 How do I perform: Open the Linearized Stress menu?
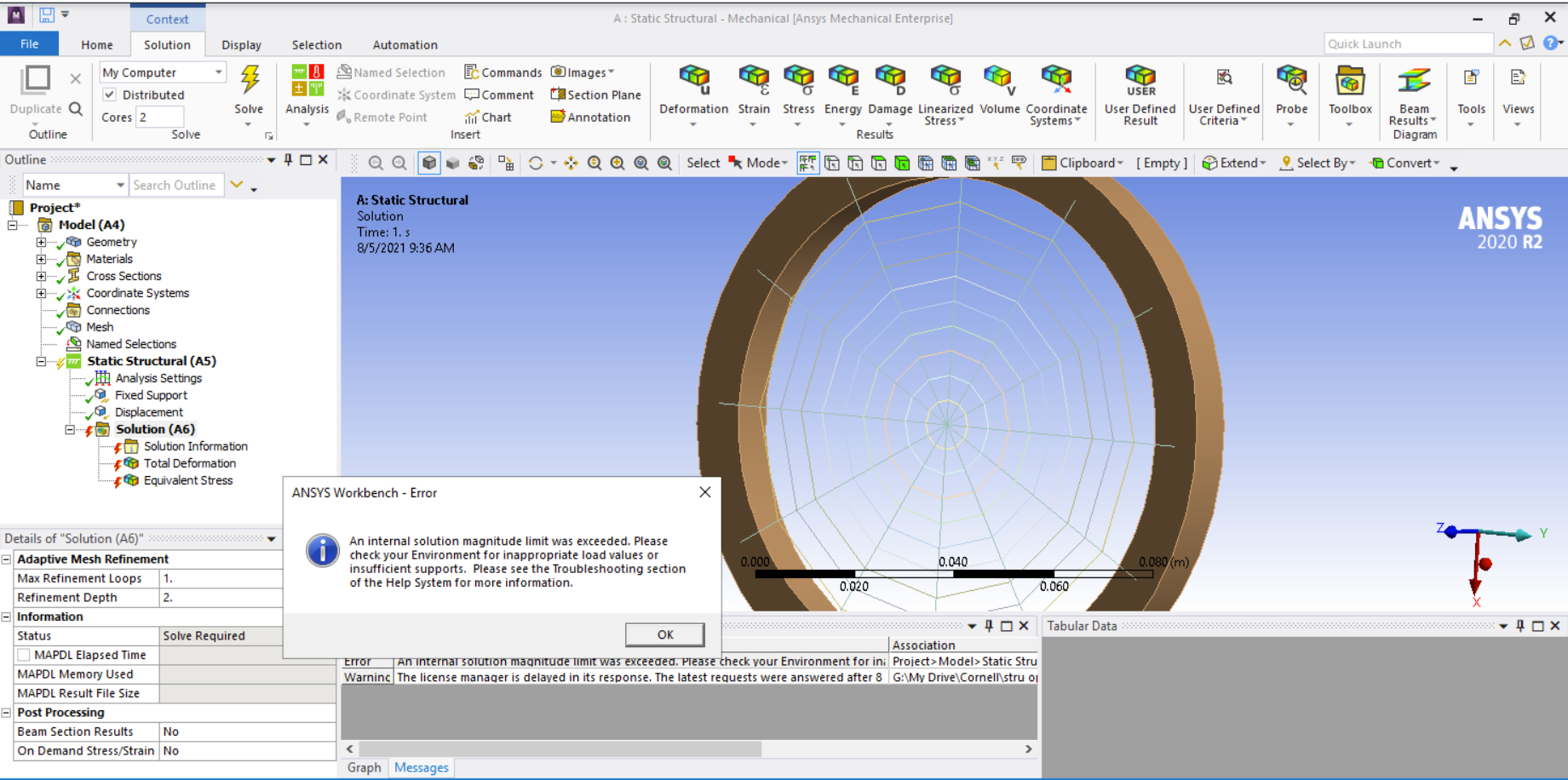click(x=945, y=95)
